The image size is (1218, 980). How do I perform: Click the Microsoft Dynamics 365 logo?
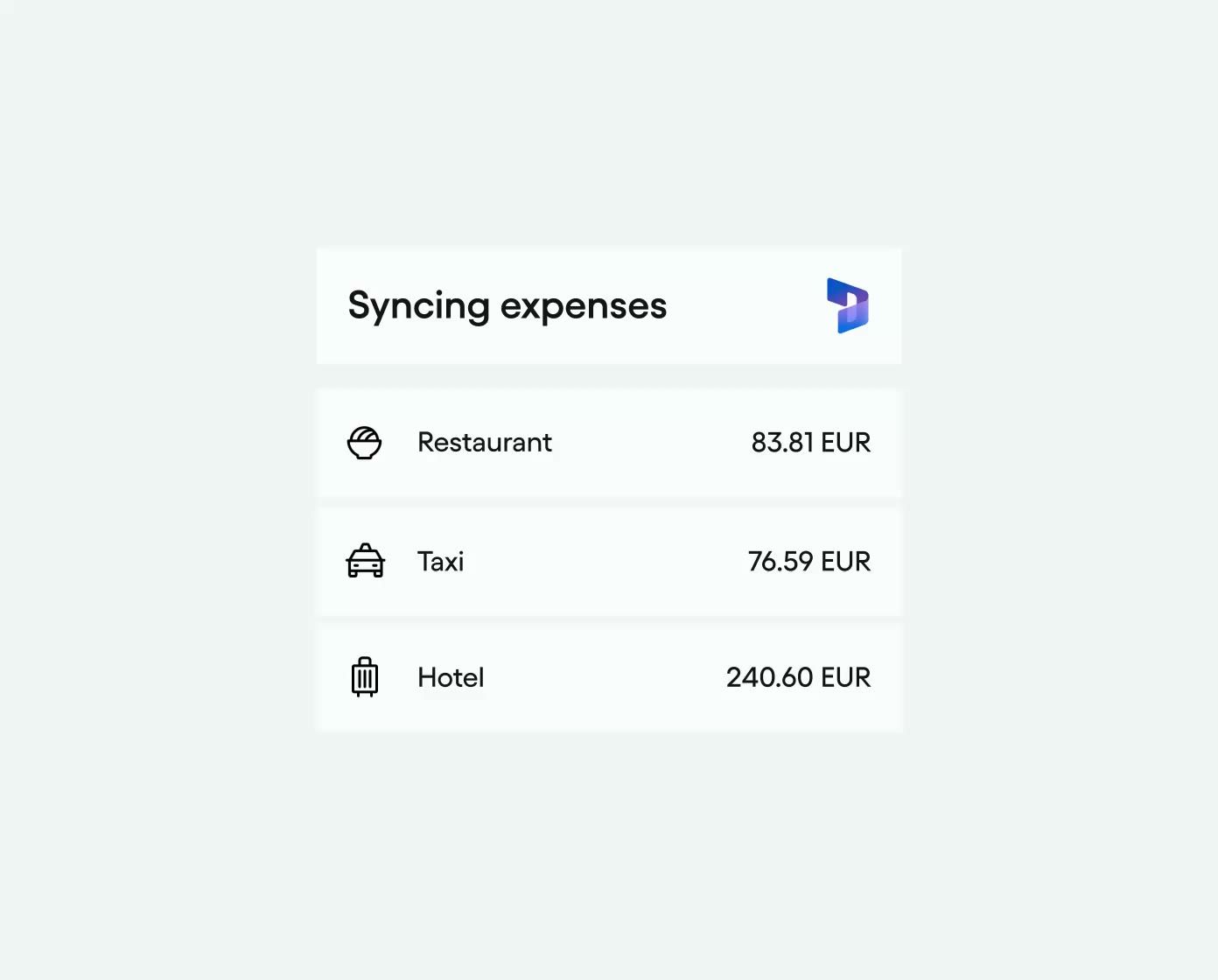[847, 305]
